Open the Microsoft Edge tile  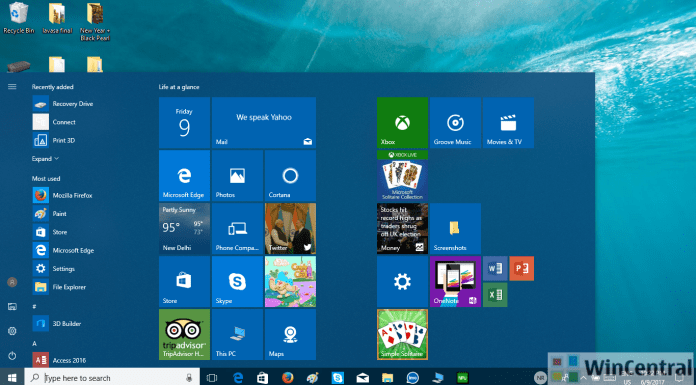[184, 176]
